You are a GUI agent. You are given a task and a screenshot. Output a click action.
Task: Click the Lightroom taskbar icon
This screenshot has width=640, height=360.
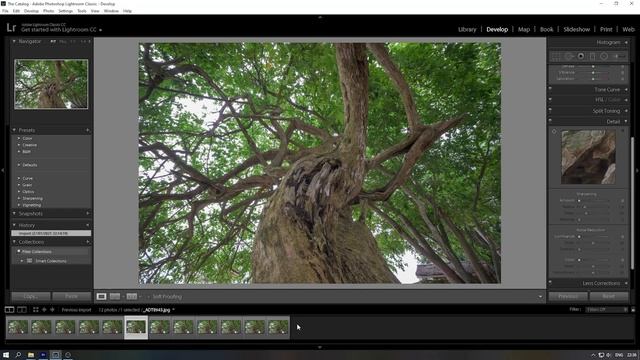pyautogui.click(x=56, y=355)
